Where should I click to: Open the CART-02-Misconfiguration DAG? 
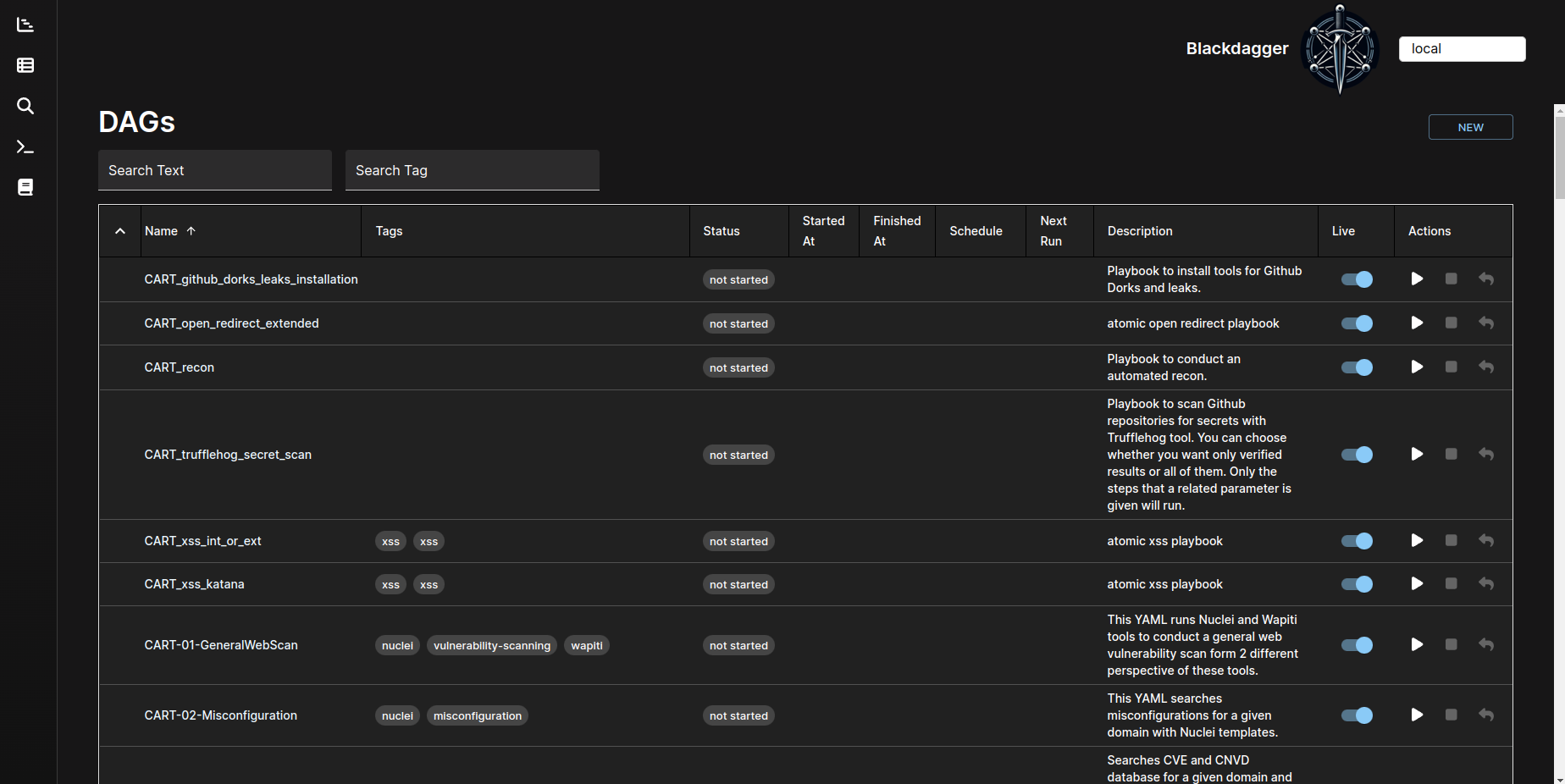point(221,715)
